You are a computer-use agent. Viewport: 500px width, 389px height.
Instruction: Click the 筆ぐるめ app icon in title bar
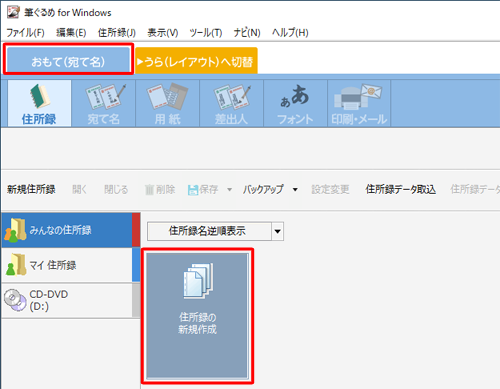coord(13,12)
